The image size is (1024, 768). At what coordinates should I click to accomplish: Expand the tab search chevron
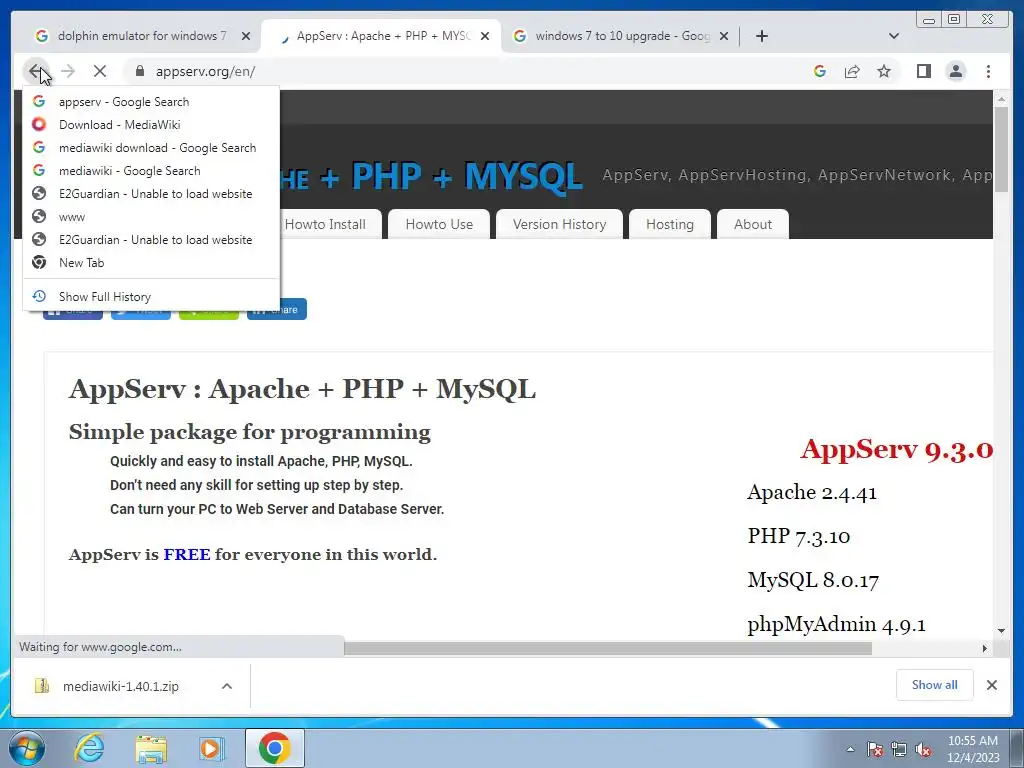[x=894, y=36]
